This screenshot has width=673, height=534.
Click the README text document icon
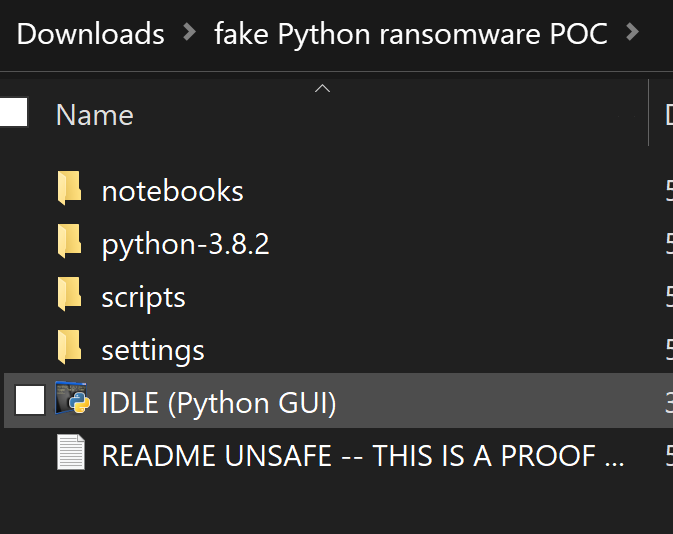[x=71, y=455]
